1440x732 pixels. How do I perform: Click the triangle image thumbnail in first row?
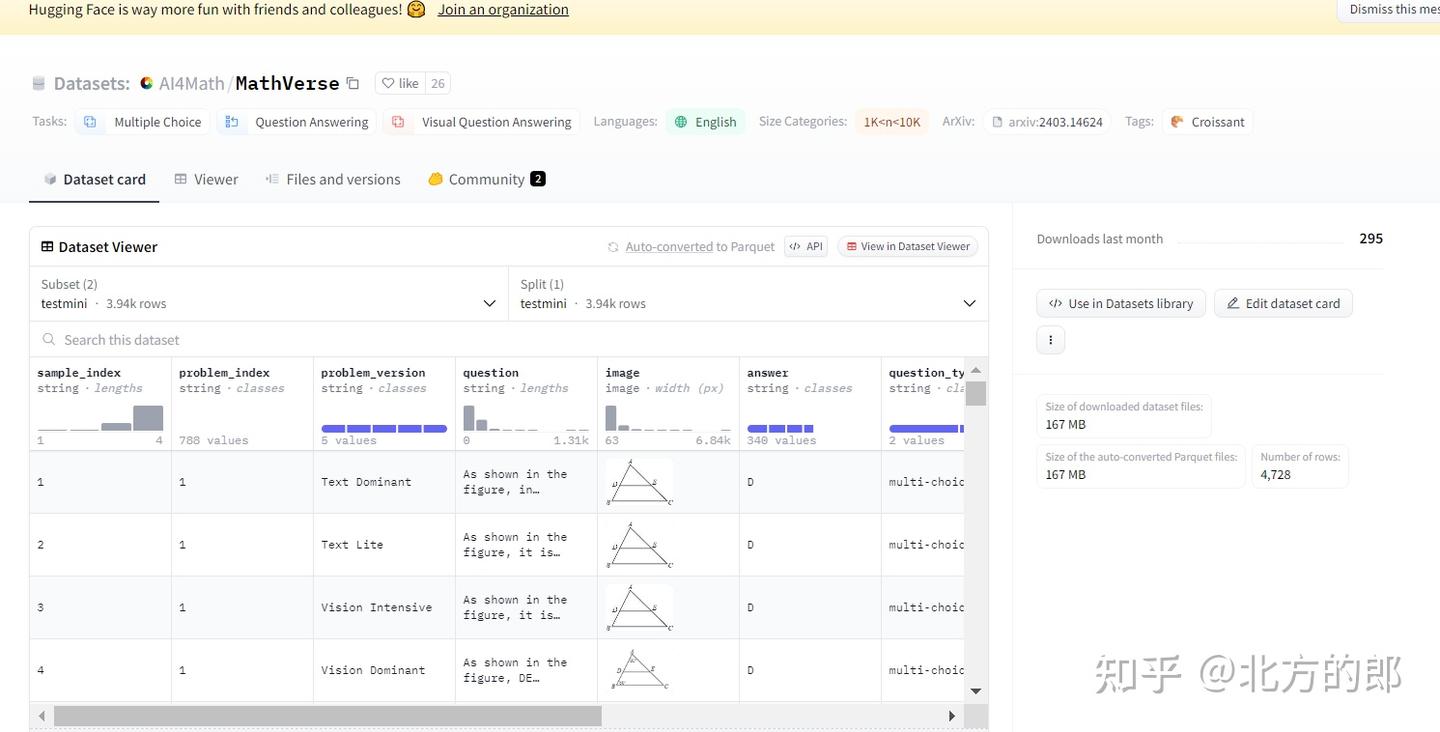point(640,482)
